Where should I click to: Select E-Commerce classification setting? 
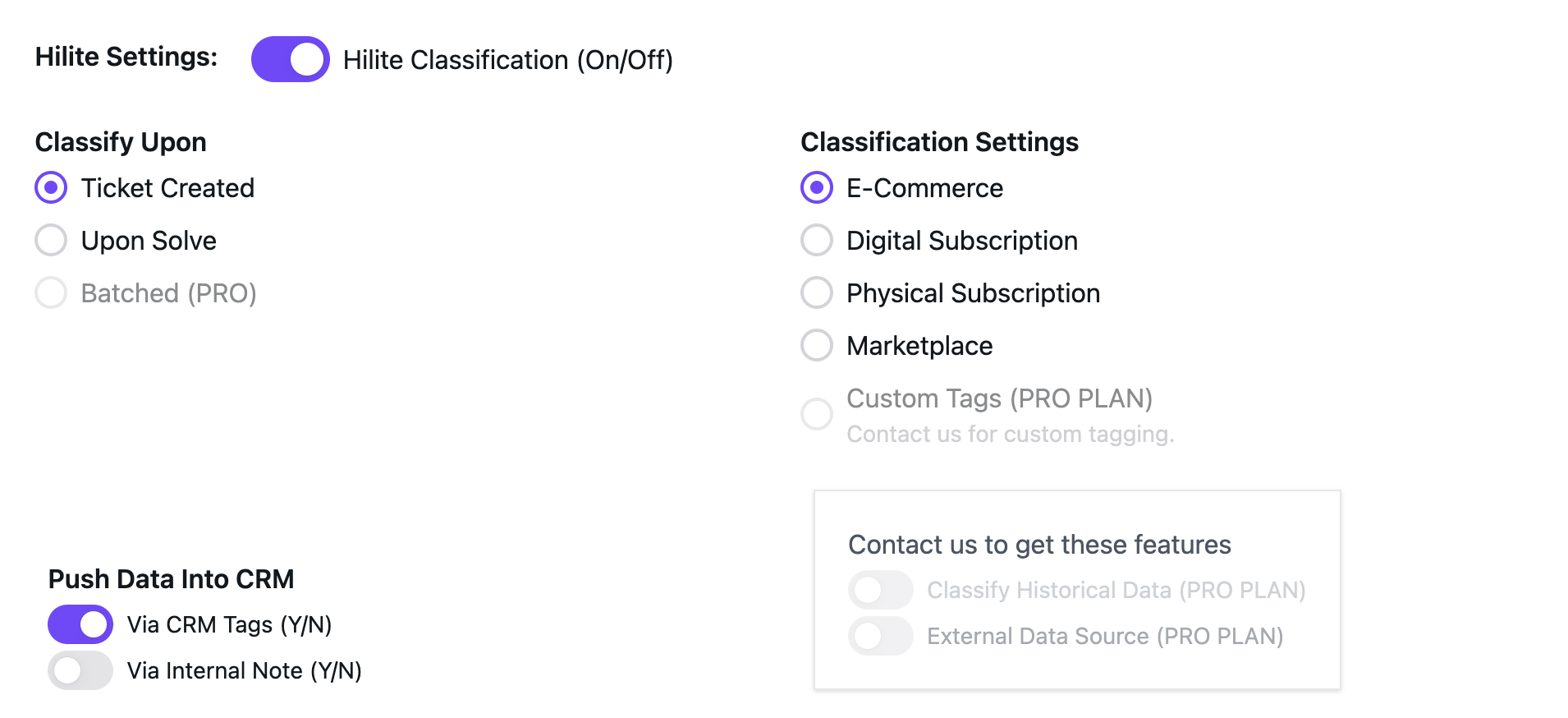point(817,188)
